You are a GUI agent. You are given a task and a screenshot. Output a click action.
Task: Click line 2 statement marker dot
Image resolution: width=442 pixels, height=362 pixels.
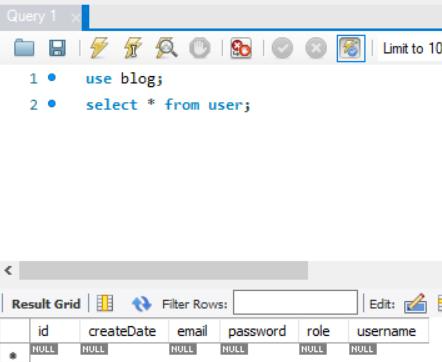[x=52, y=104]
